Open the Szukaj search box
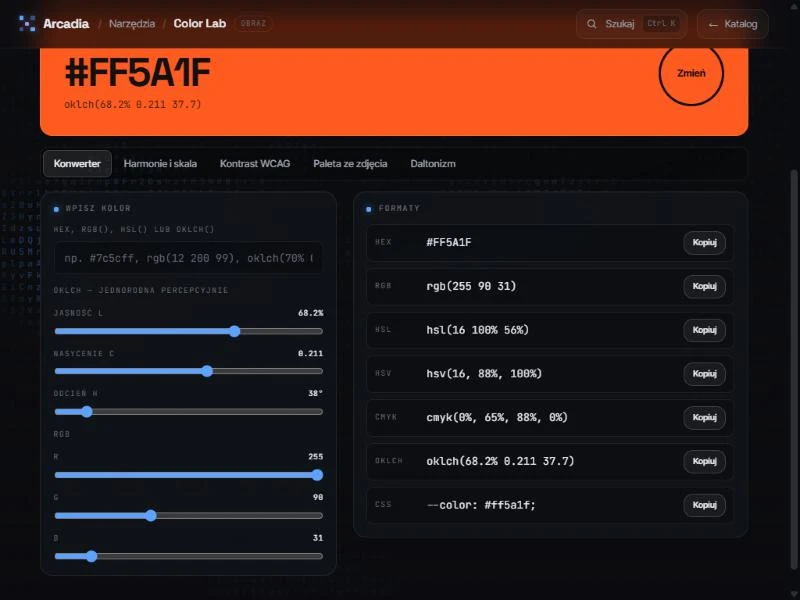The width and height of the screenshot is (800, 600). [632, 24]
